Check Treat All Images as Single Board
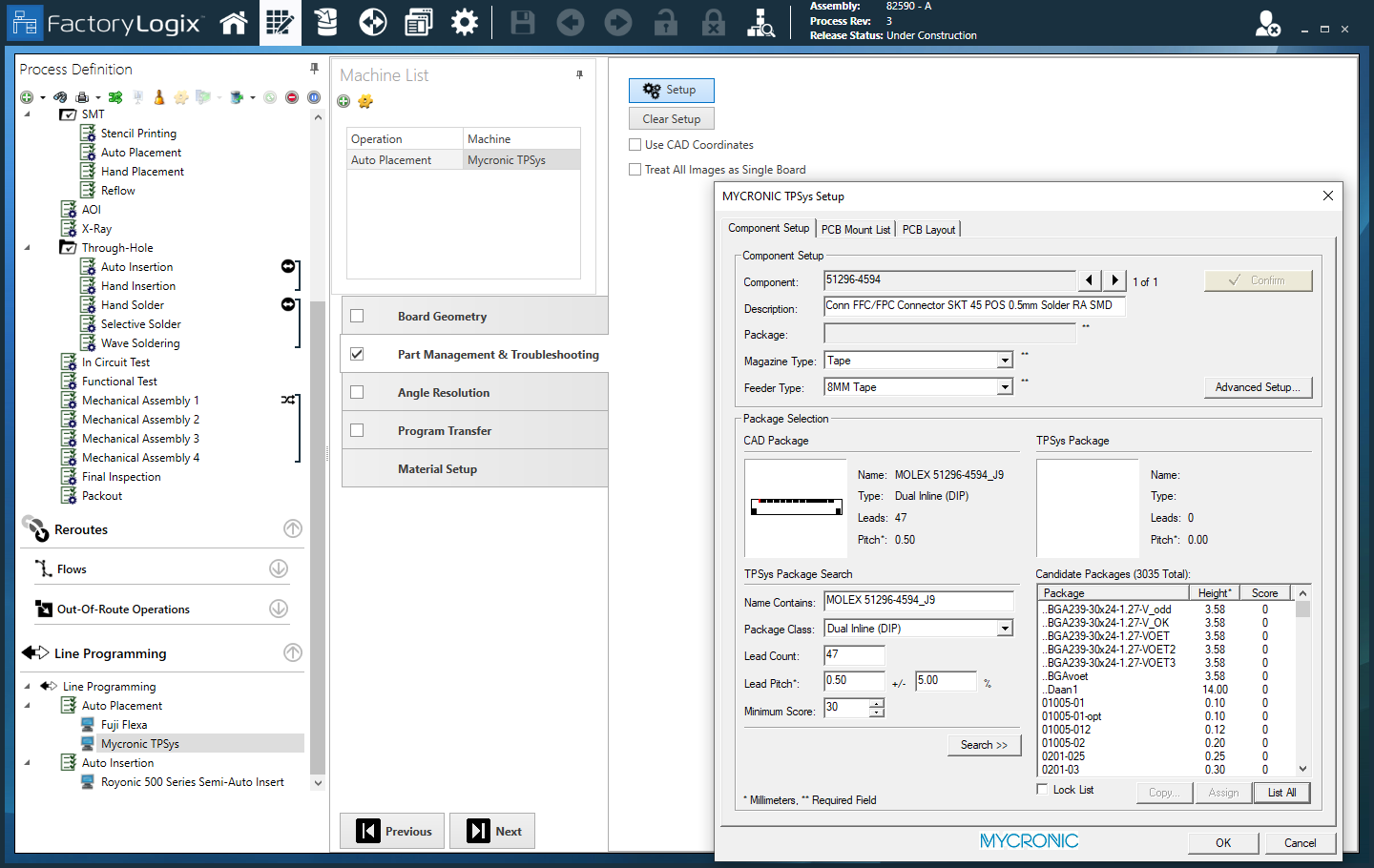 click(x=635, y=170)
